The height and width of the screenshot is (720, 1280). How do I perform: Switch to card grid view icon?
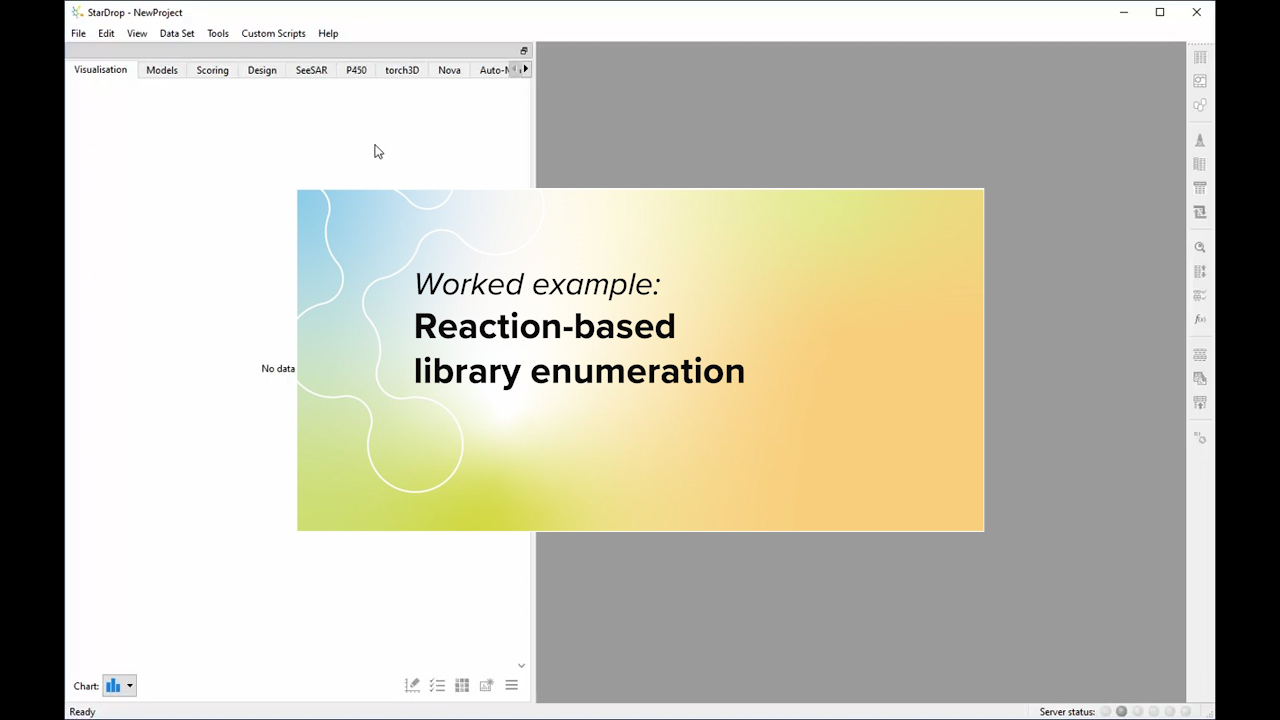461,685
